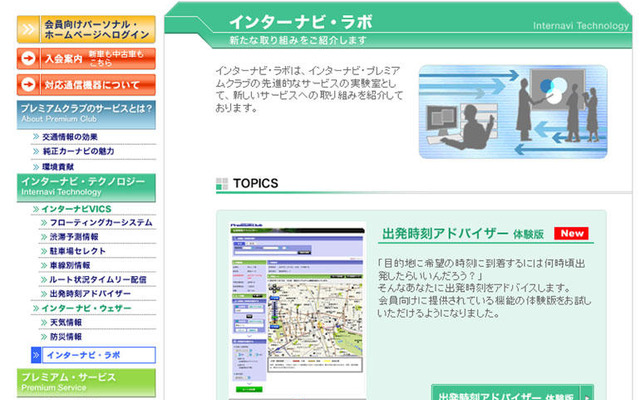Select 環境貢献 link

point(58,167)
